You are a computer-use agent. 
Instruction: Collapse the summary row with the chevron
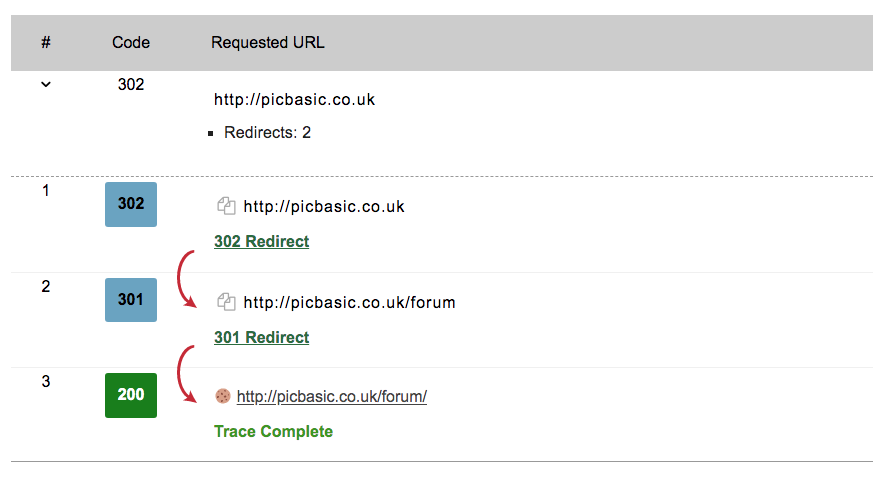tap(45, 85)
